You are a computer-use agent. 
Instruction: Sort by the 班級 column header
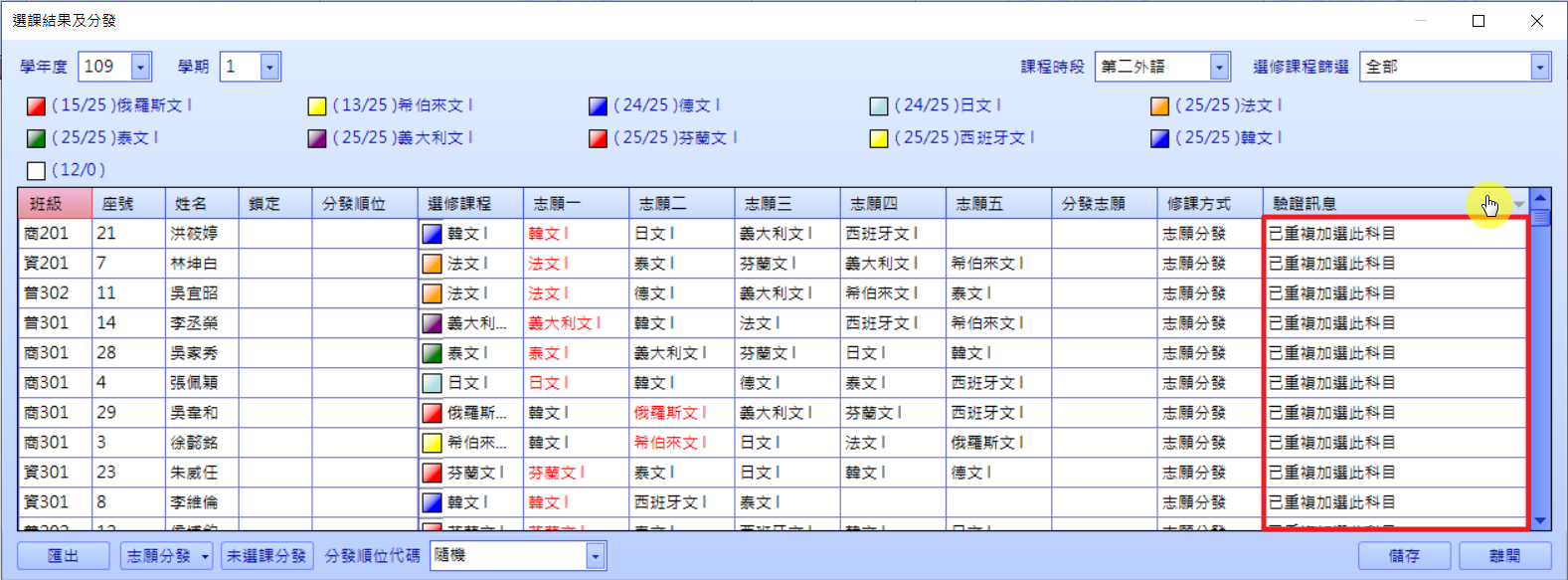[x=55, y=204]
